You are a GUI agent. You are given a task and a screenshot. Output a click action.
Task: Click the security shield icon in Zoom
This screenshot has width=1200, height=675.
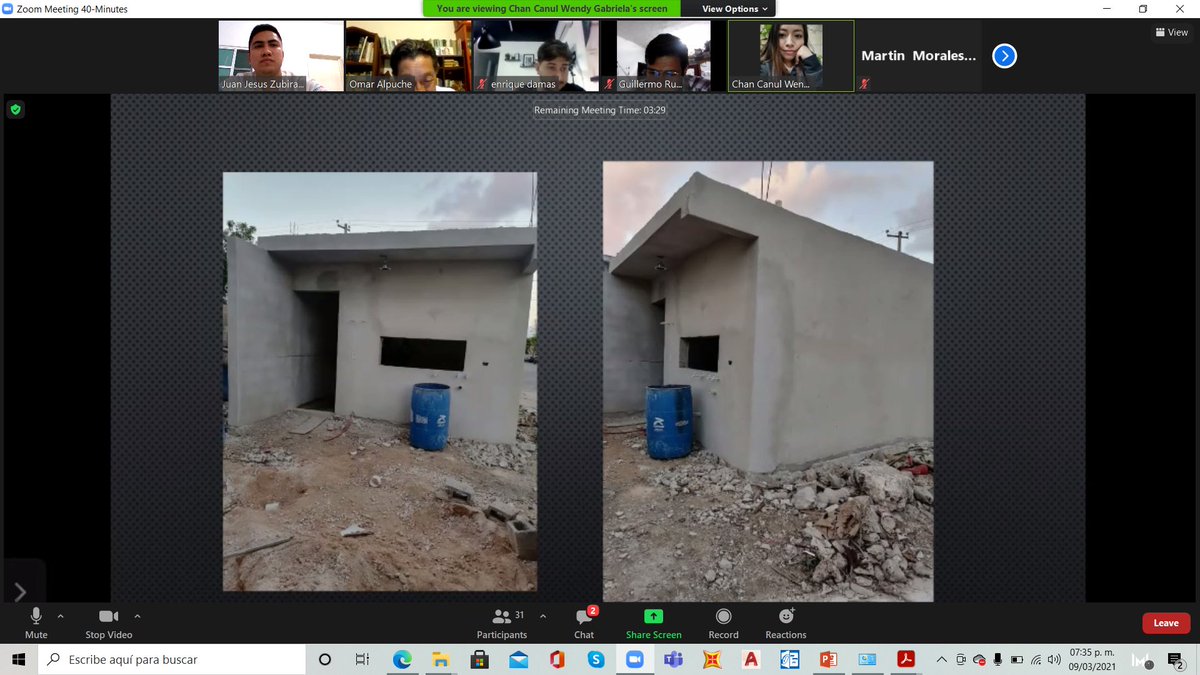tap(15, 110)
